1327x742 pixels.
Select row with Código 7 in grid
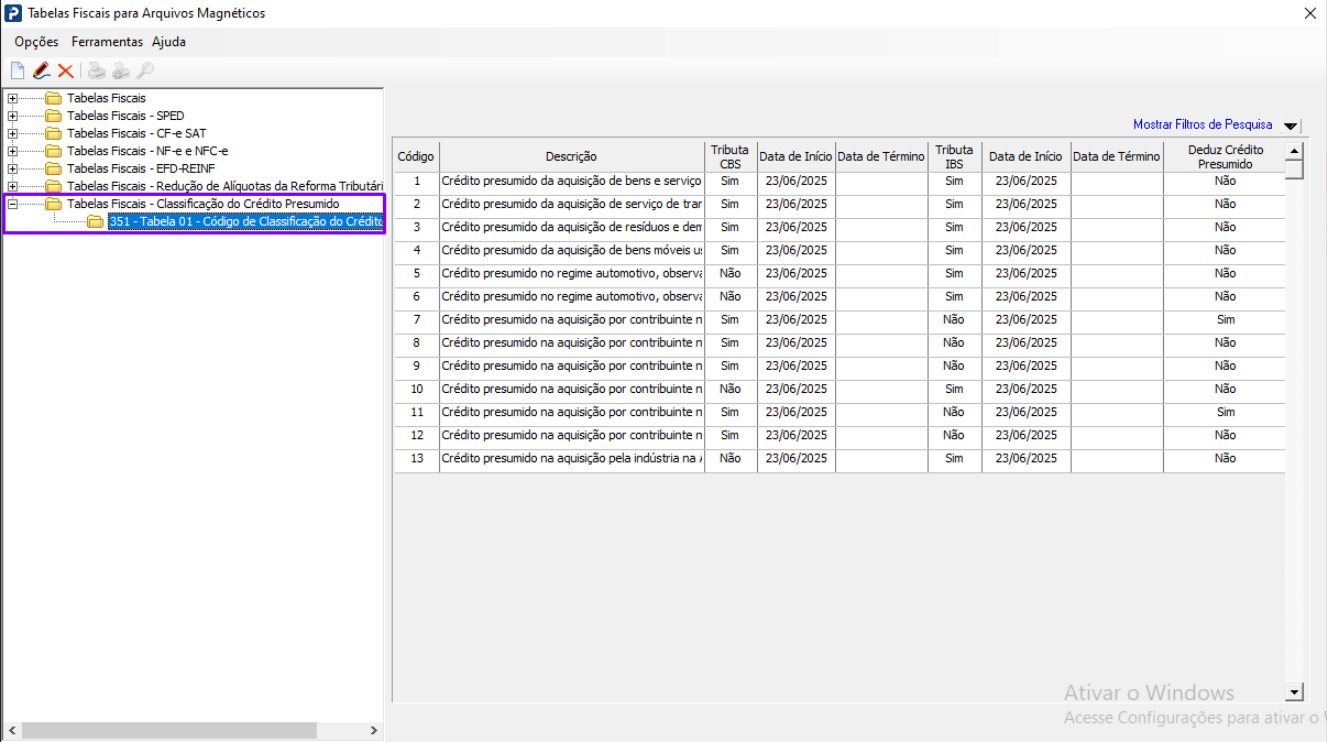(x=570, y=320)
